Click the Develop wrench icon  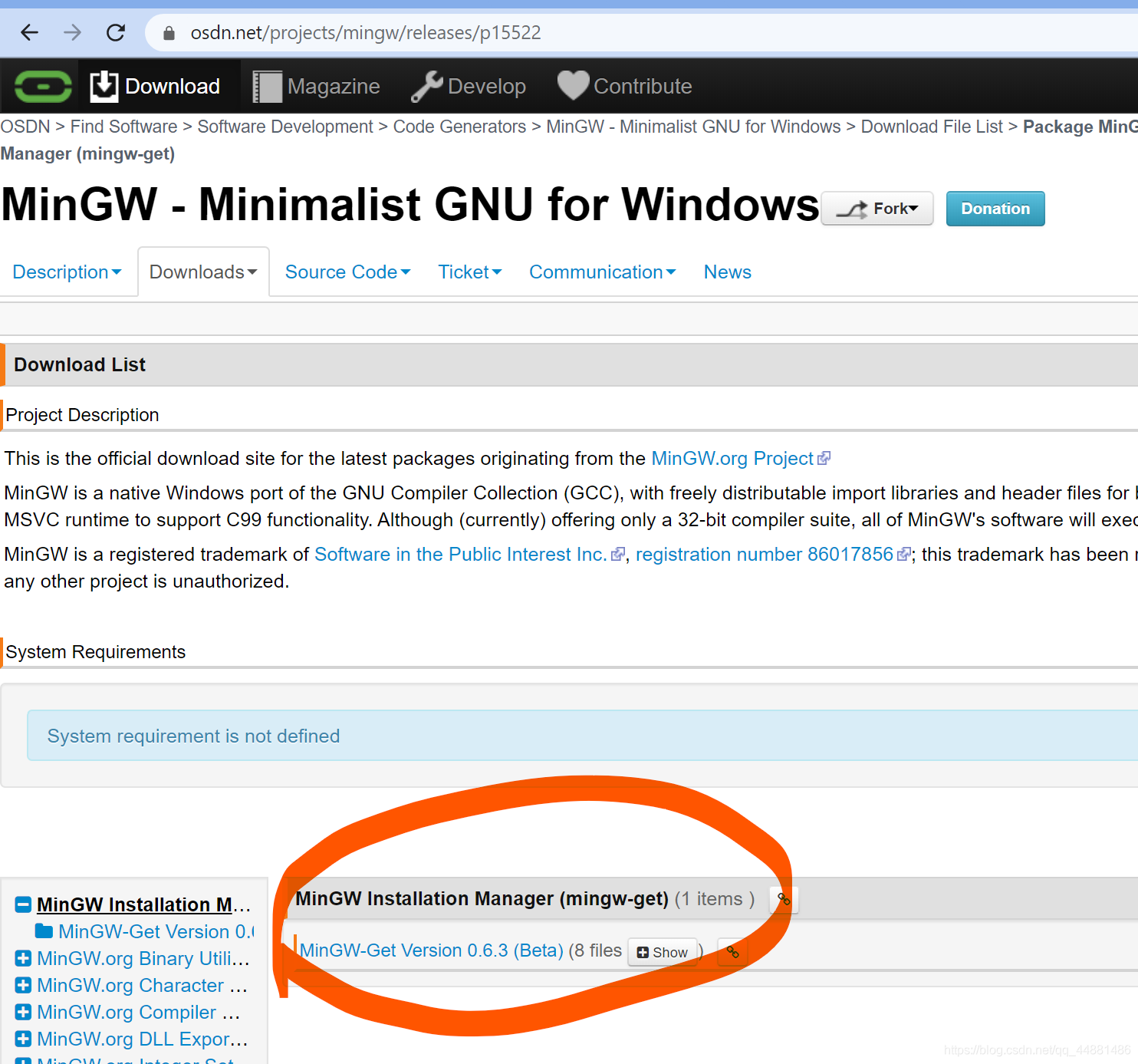pyautogui.click(x=427, y=86)
